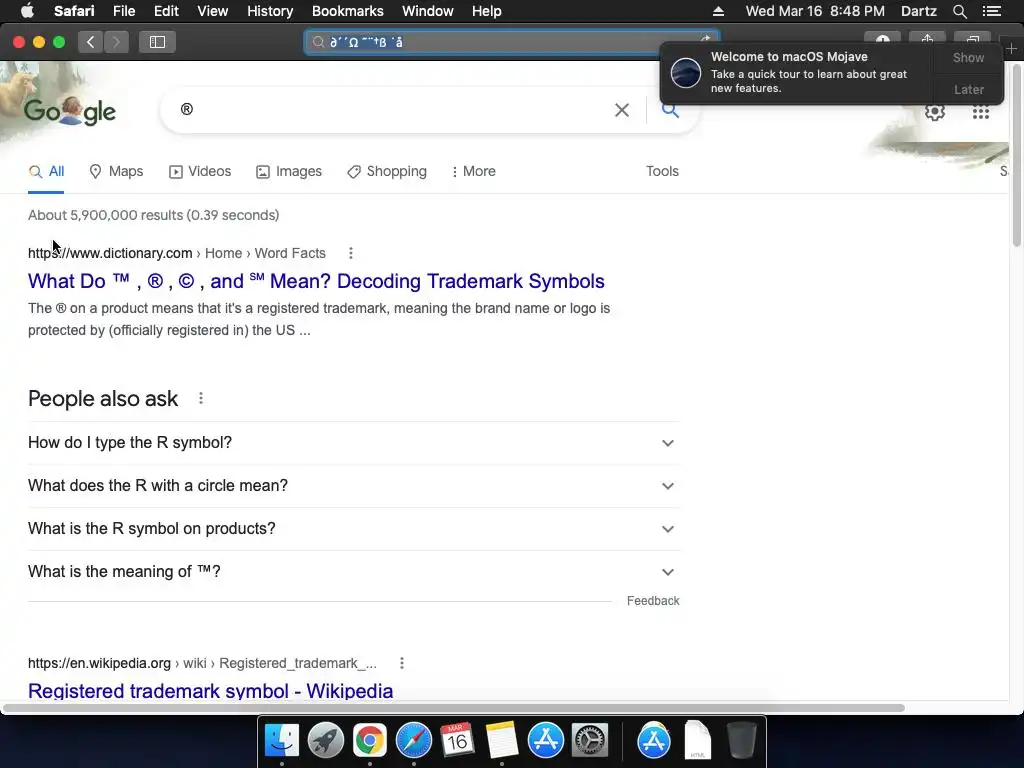Open App Store icon left of System Preferences

pos(545,741)
